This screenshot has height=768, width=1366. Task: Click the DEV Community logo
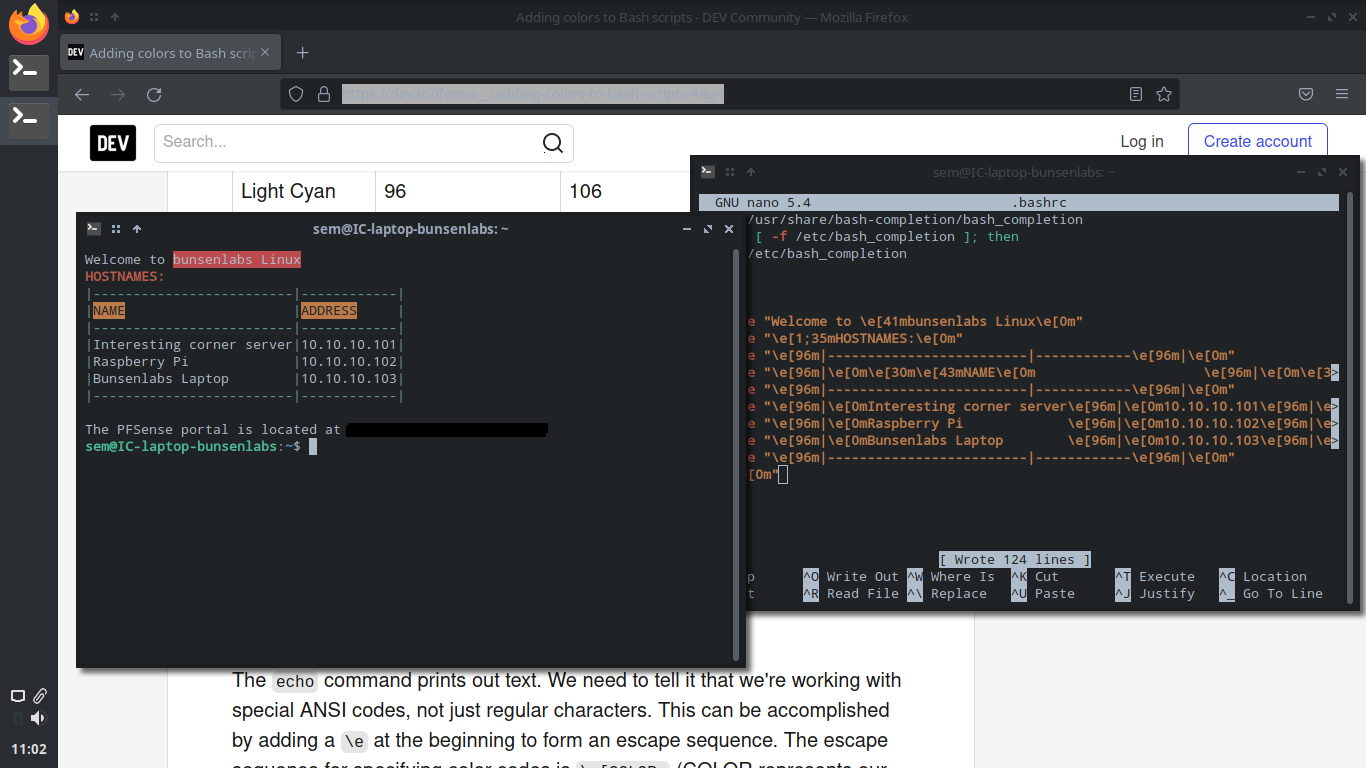(112, 142)
